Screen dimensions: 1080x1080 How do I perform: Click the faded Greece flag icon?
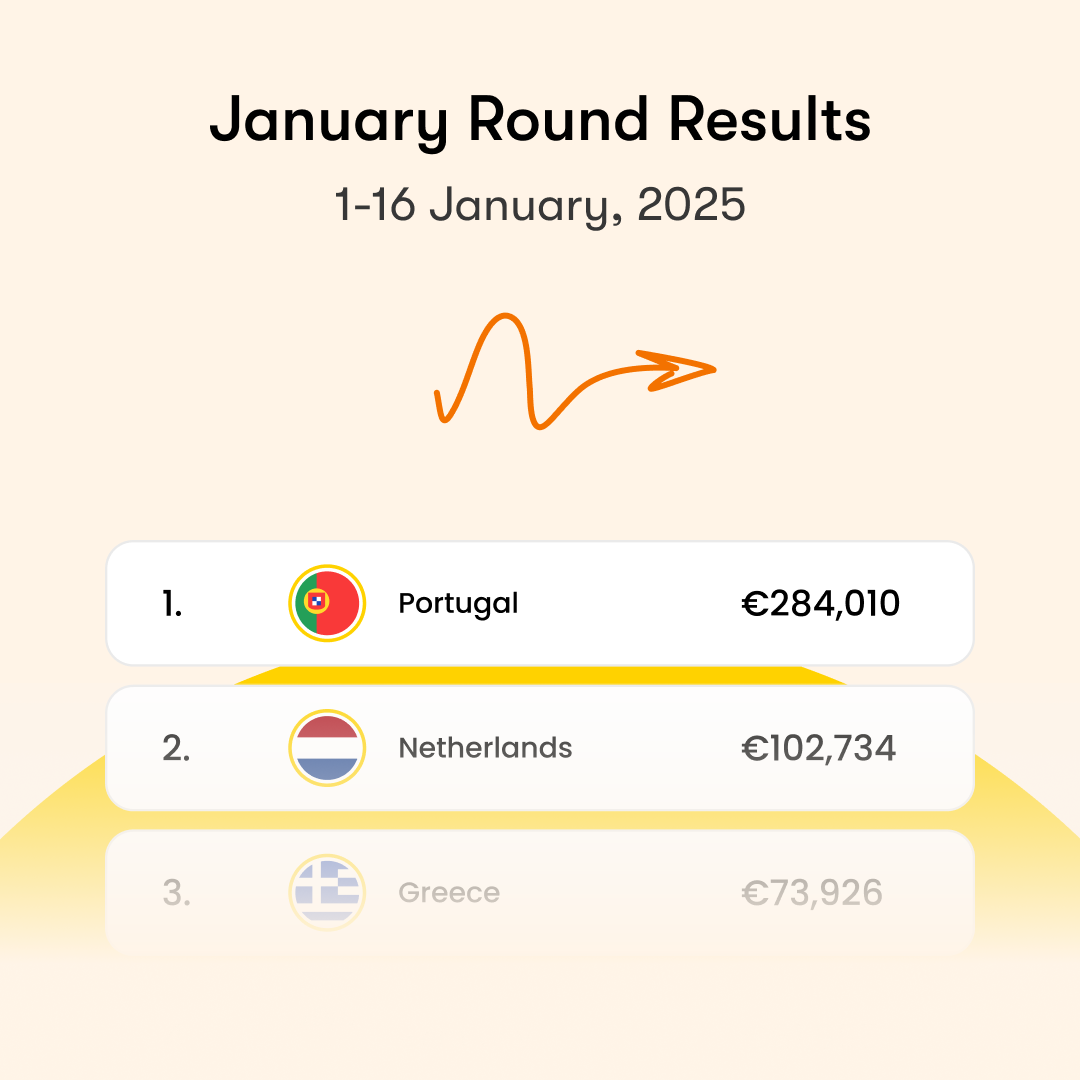[x=327, y=892]
